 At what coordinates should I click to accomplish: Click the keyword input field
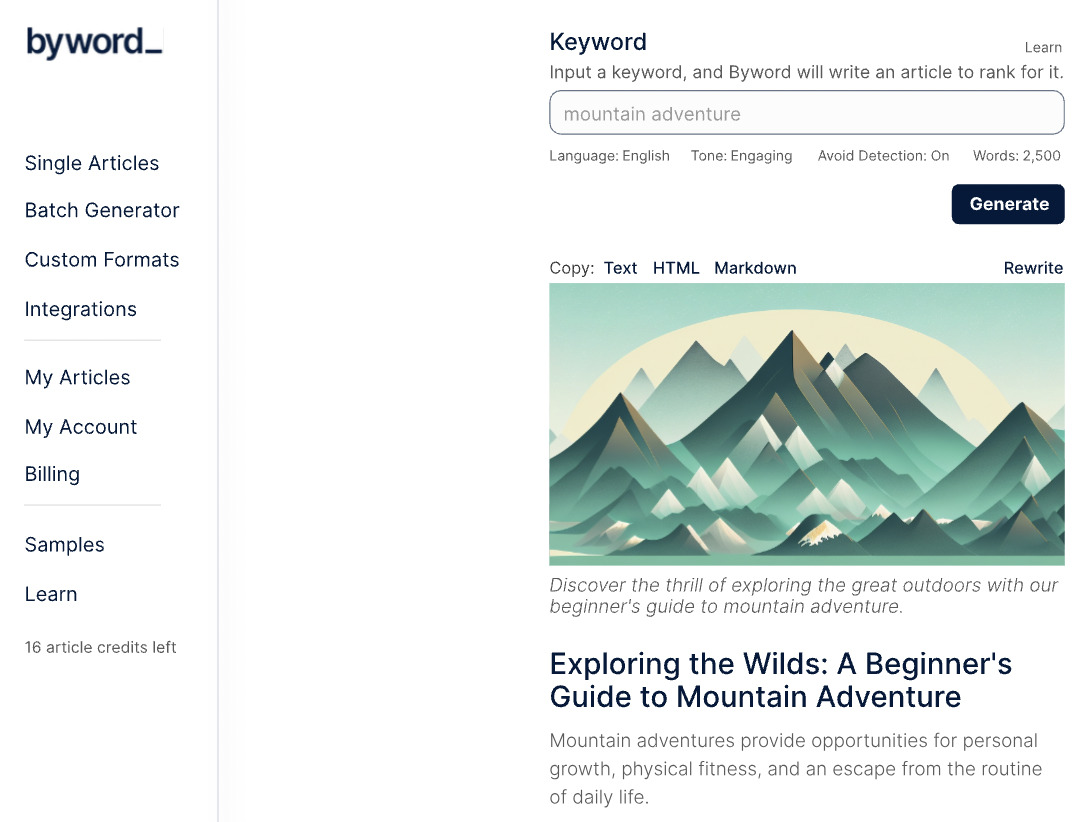pyautogui.click(x=806, y=112)
